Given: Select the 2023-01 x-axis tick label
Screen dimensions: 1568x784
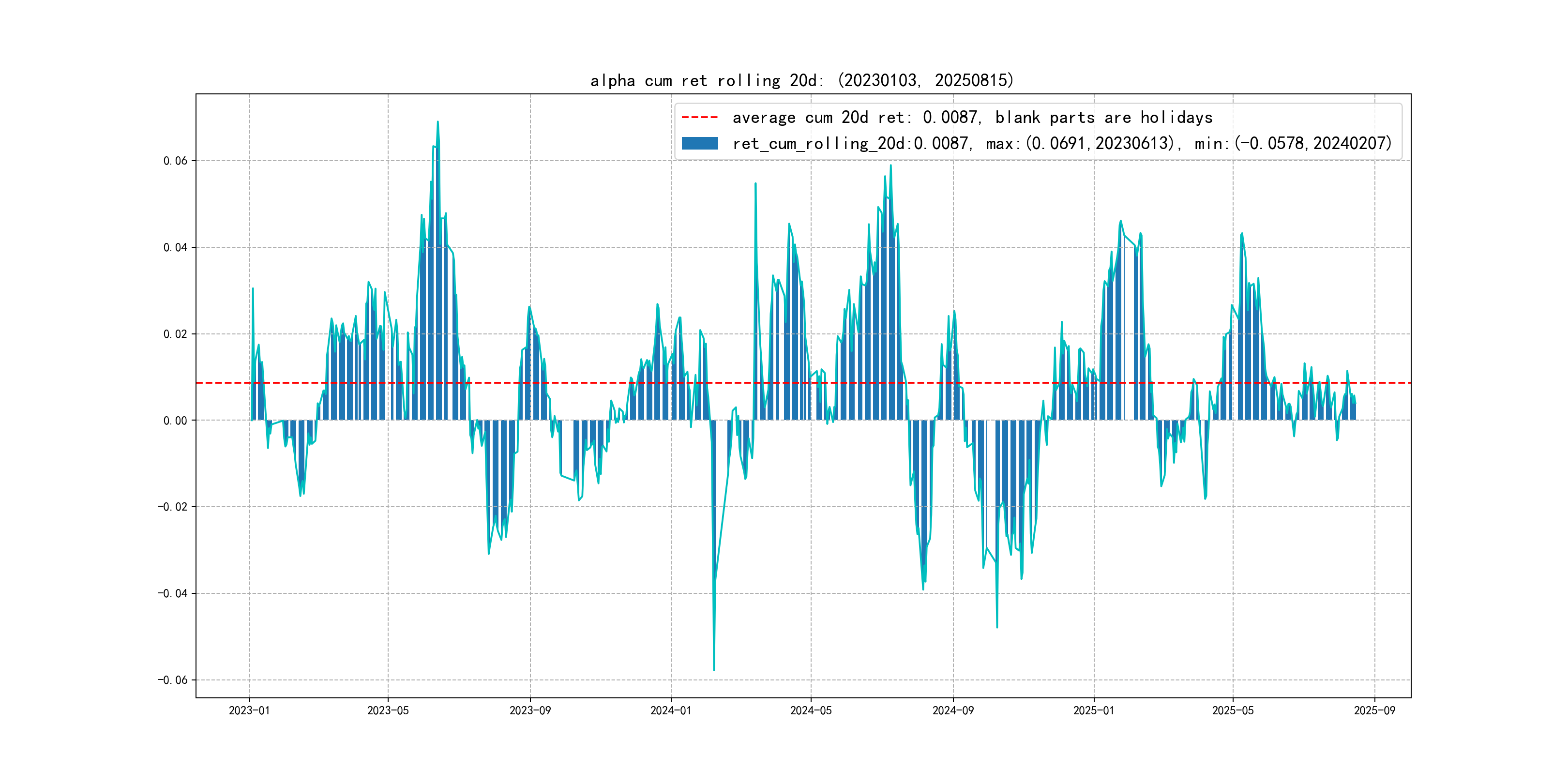Looking at the screenshot, I should coord(249,710).
